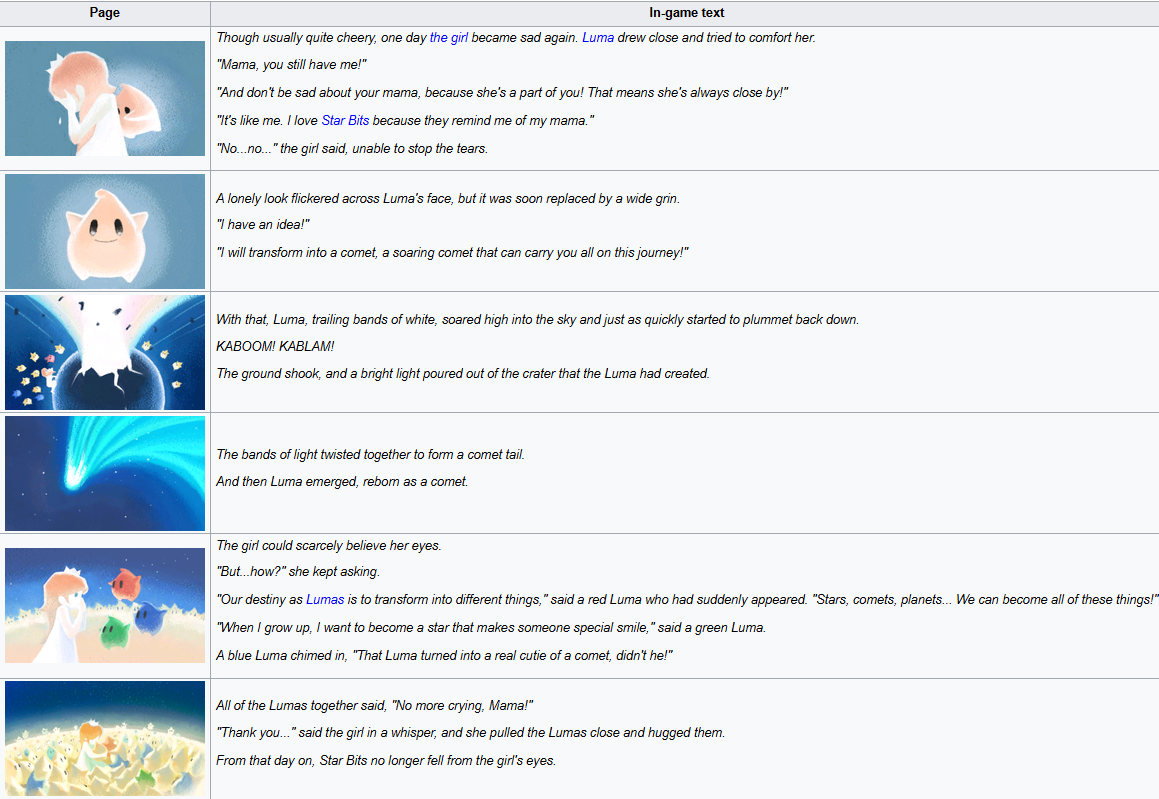Click 'And then Luma emerged, reborn as a comet.'
The image size is (1159, 799).
pyautogui.click(x=342, y=482)
